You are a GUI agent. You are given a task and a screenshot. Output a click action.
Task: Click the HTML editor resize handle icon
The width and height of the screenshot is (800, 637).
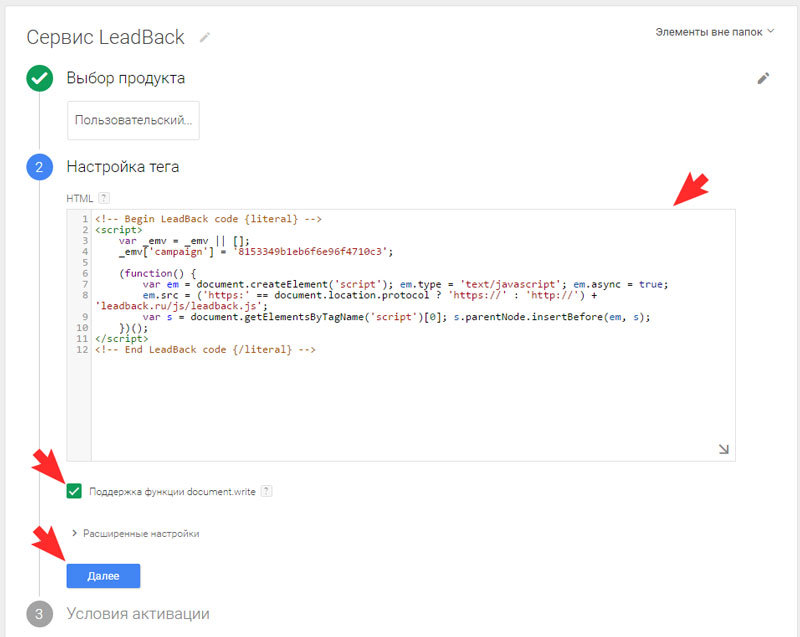(x=723, y=449)
